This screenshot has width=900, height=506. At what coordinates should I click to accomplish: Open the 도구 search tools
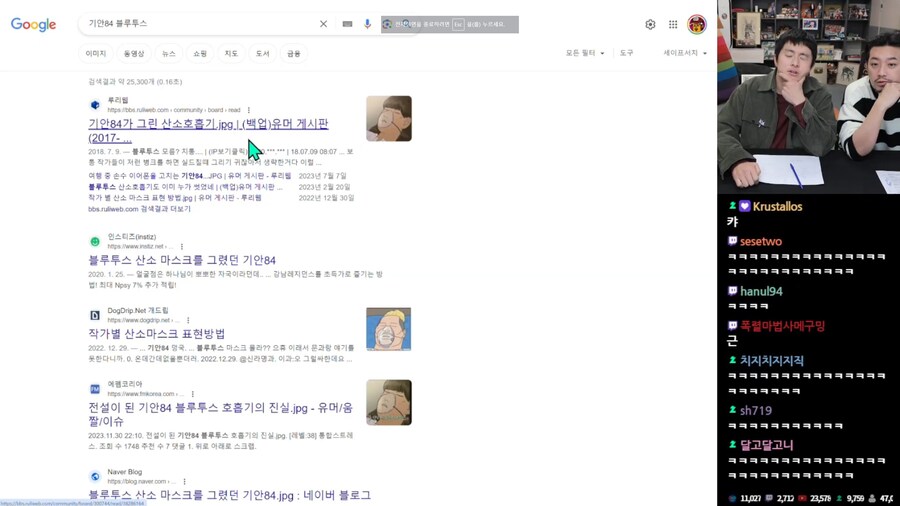click(x=626, y=53)
